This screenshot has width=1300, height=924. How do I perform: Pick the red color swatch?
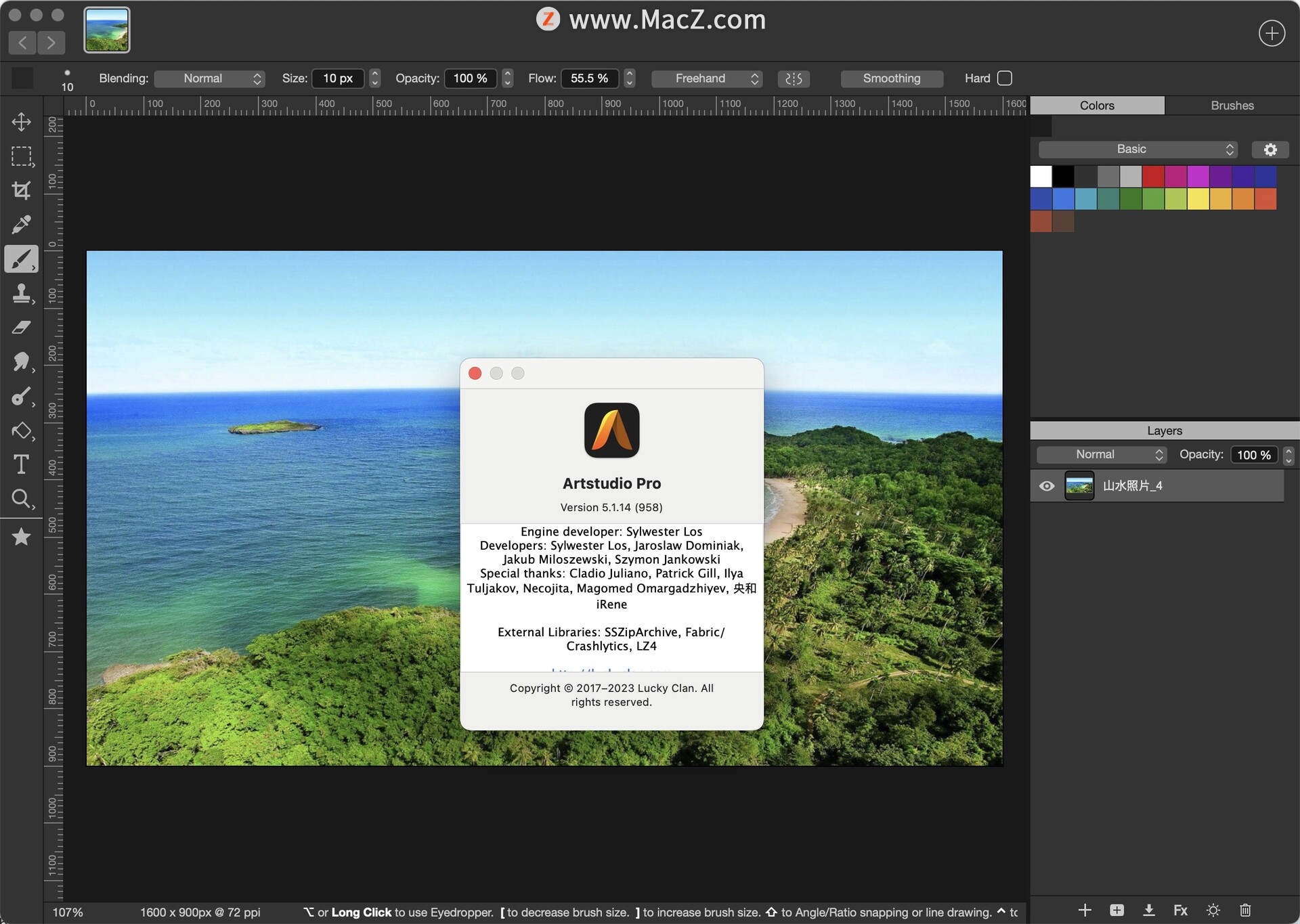click(x=1153, y=177)
